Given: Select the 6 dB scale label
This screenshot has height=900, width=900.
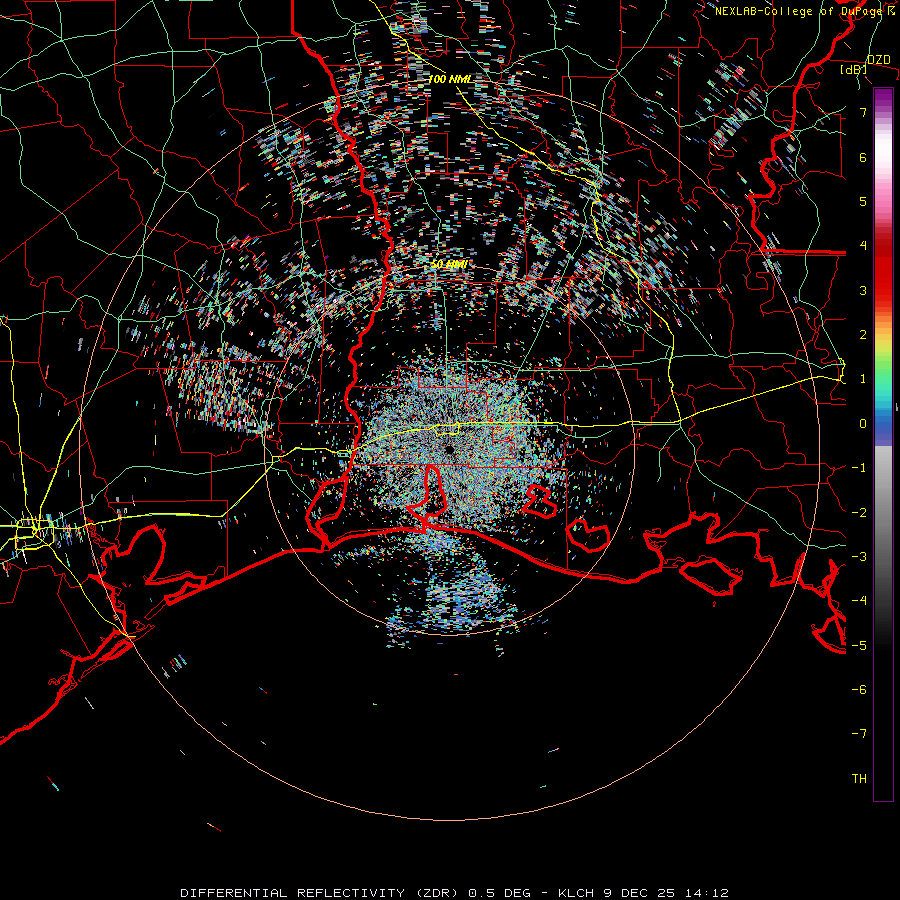Looking at the screenshot, I should (863, 157).
